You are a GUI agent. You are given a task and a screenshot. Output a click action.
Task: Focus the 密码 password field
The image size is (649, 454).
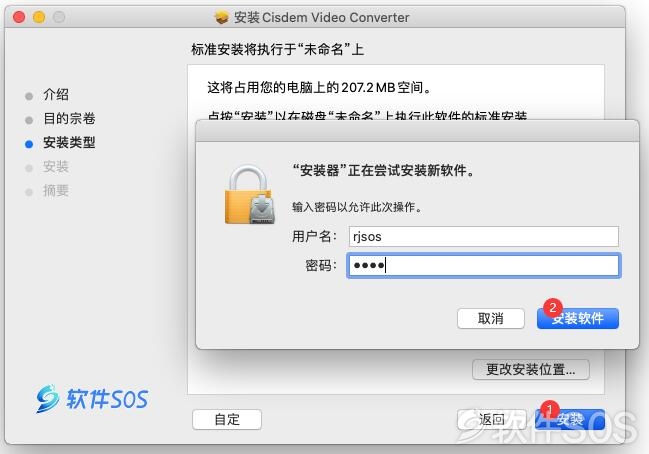[x=483, y=265]
